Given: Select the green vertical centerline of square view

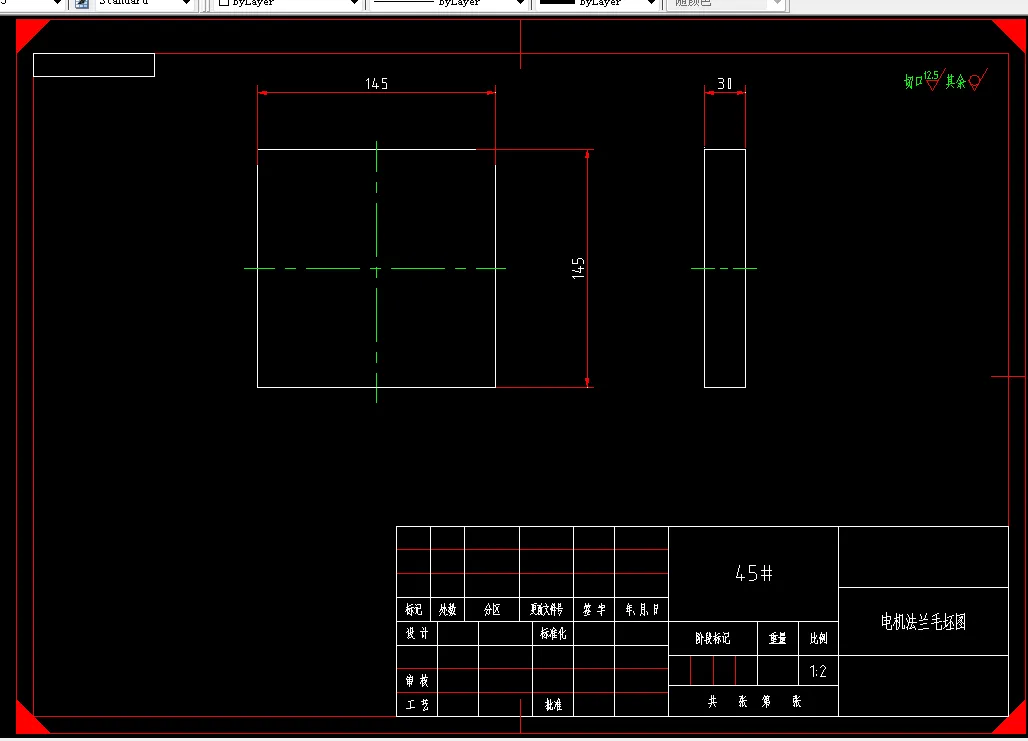Looking at the screenshot, I should tap(376, 271).
